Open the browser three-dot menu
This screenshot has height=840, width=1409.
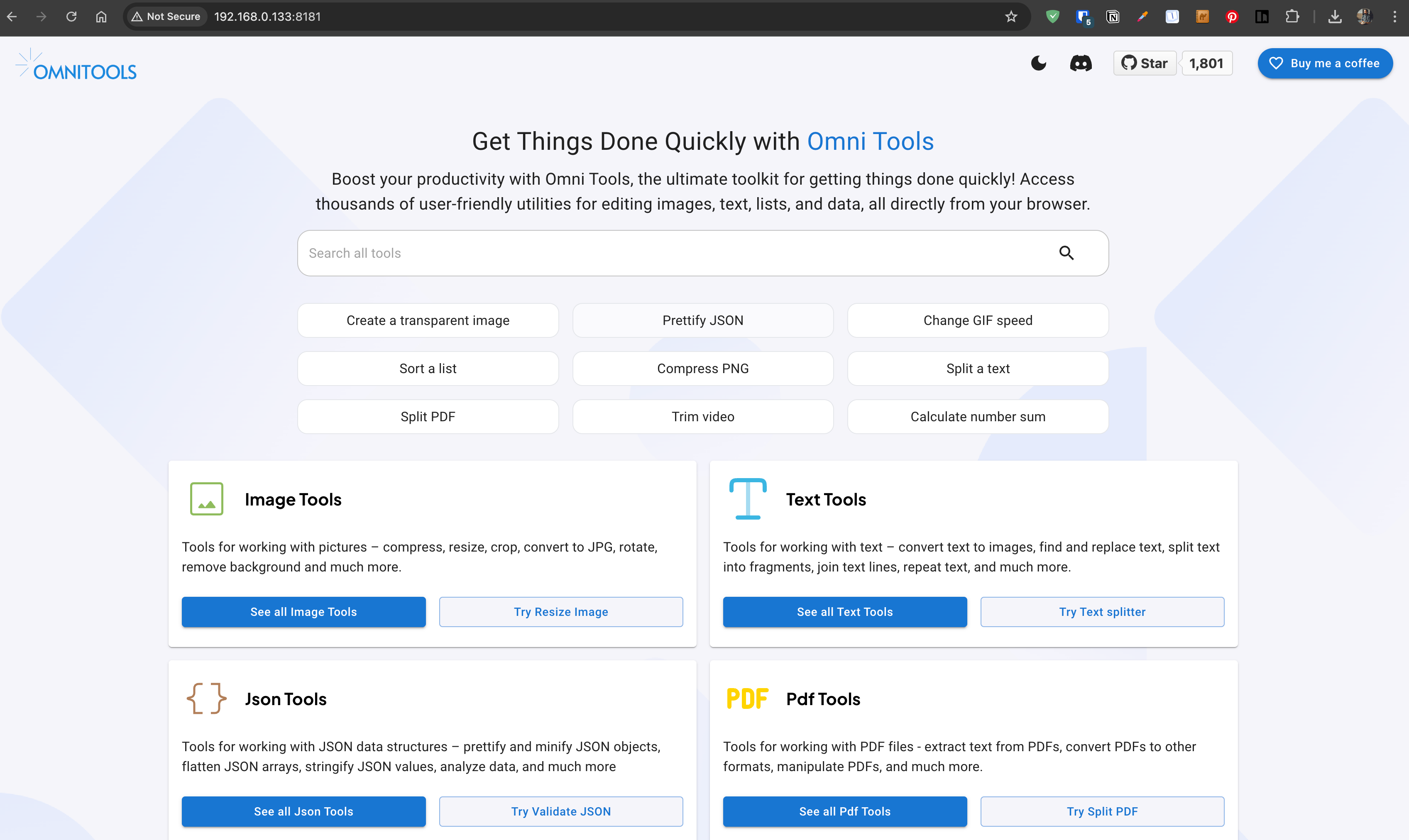[x=1394, y=17]
